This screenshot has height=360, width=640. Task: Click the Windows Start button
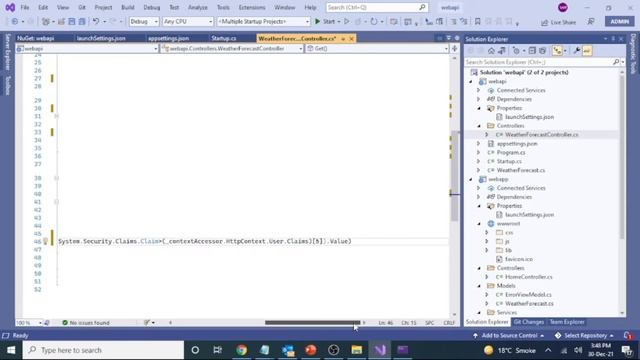click(x=11, y=350)
